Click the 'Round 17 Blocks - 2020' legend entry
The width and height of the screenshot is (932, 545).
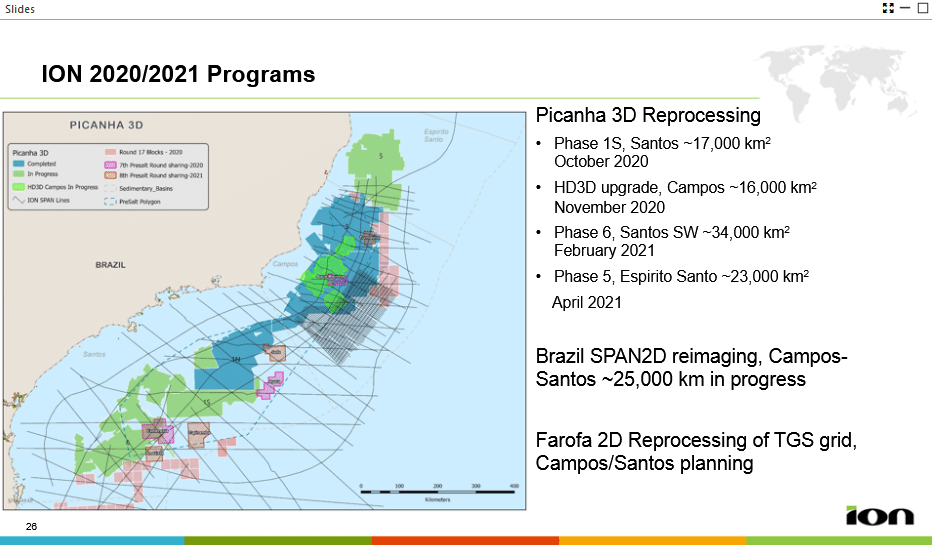[x=144, y=152]
